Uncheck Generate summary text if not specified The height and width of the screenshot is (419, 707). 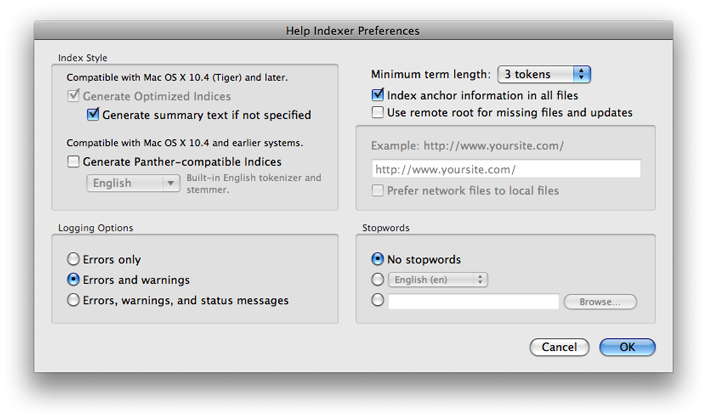(93, 115)
